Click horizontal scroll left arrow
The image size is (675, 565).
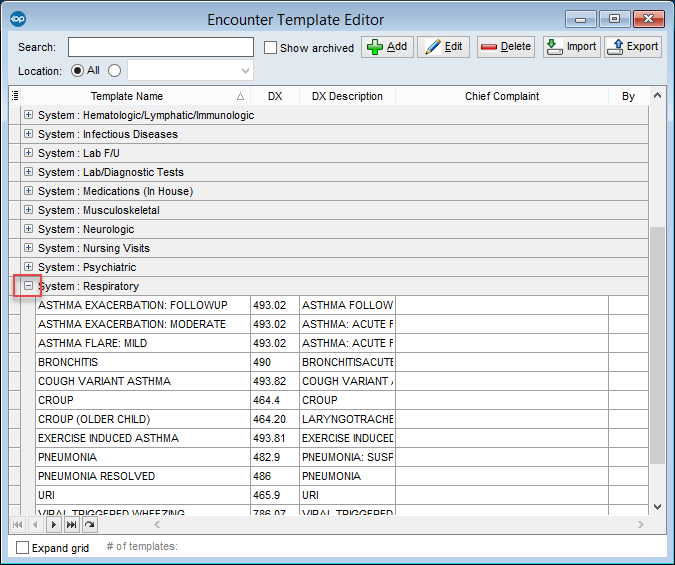[157, 524]
